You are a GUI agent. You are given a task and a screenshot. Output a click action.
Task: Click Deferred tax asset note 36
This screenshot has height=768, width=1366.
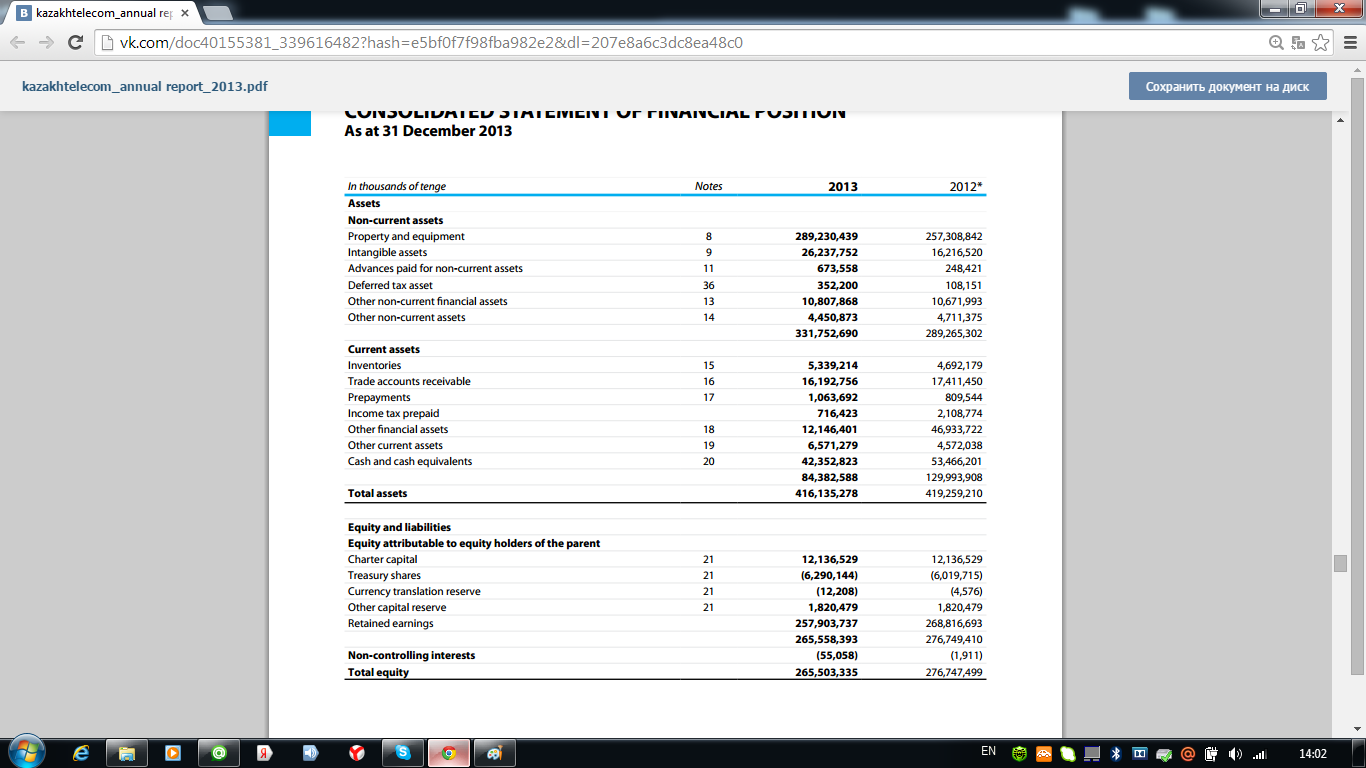tap(708, 285)
